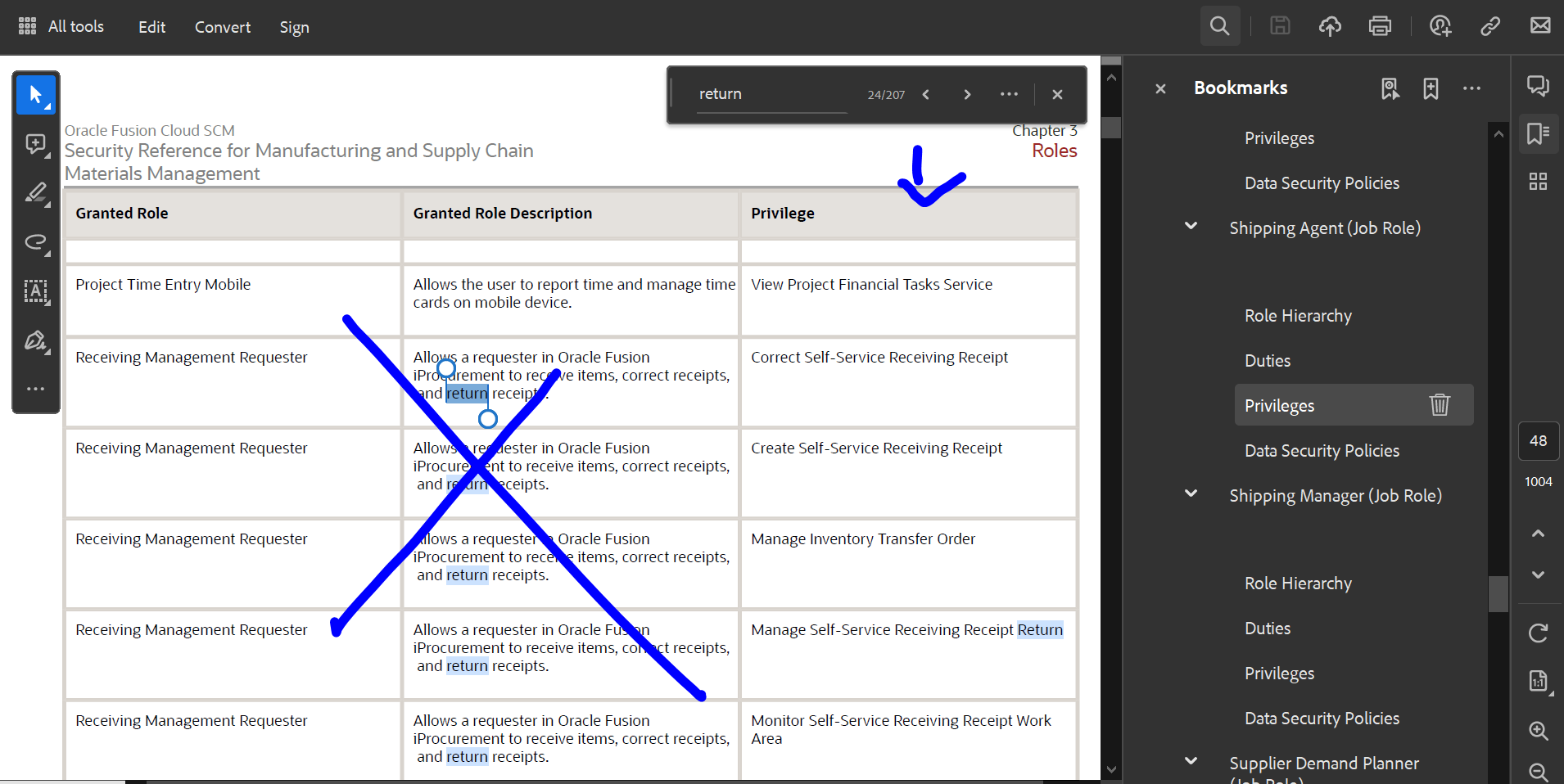
Task: Open the Fill & Sign tool
Action: click(x=36, y=341)
